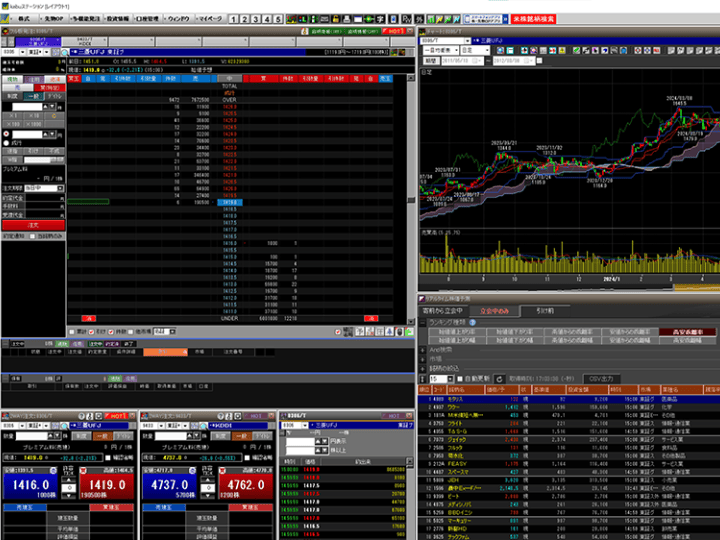Select the KDDI 9433/T symbol tab

click(84, 41)
